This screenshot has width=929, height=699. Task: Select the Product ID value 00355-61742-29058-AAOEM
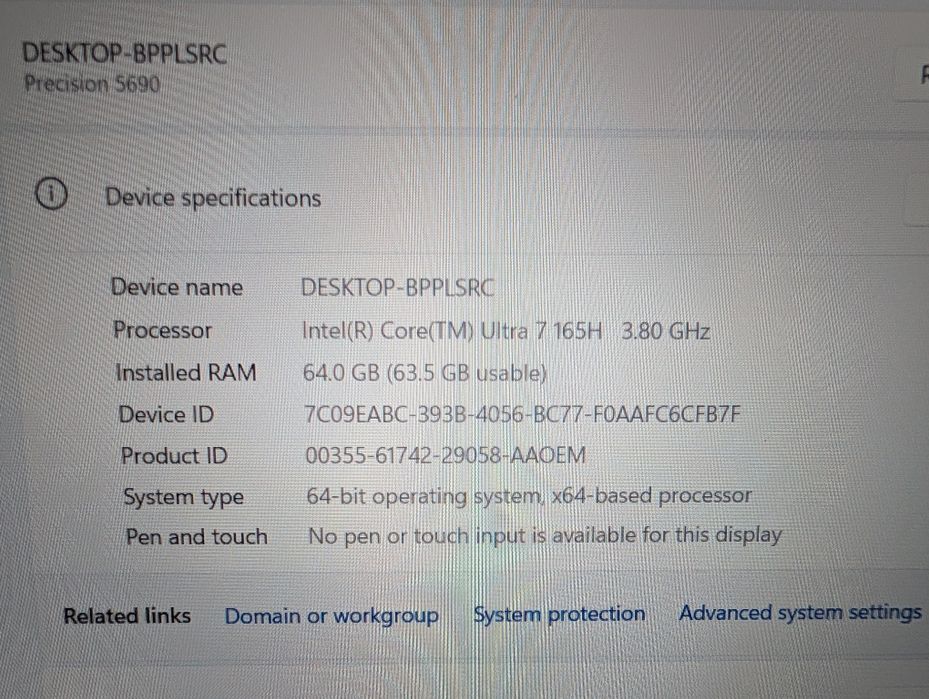446,456
